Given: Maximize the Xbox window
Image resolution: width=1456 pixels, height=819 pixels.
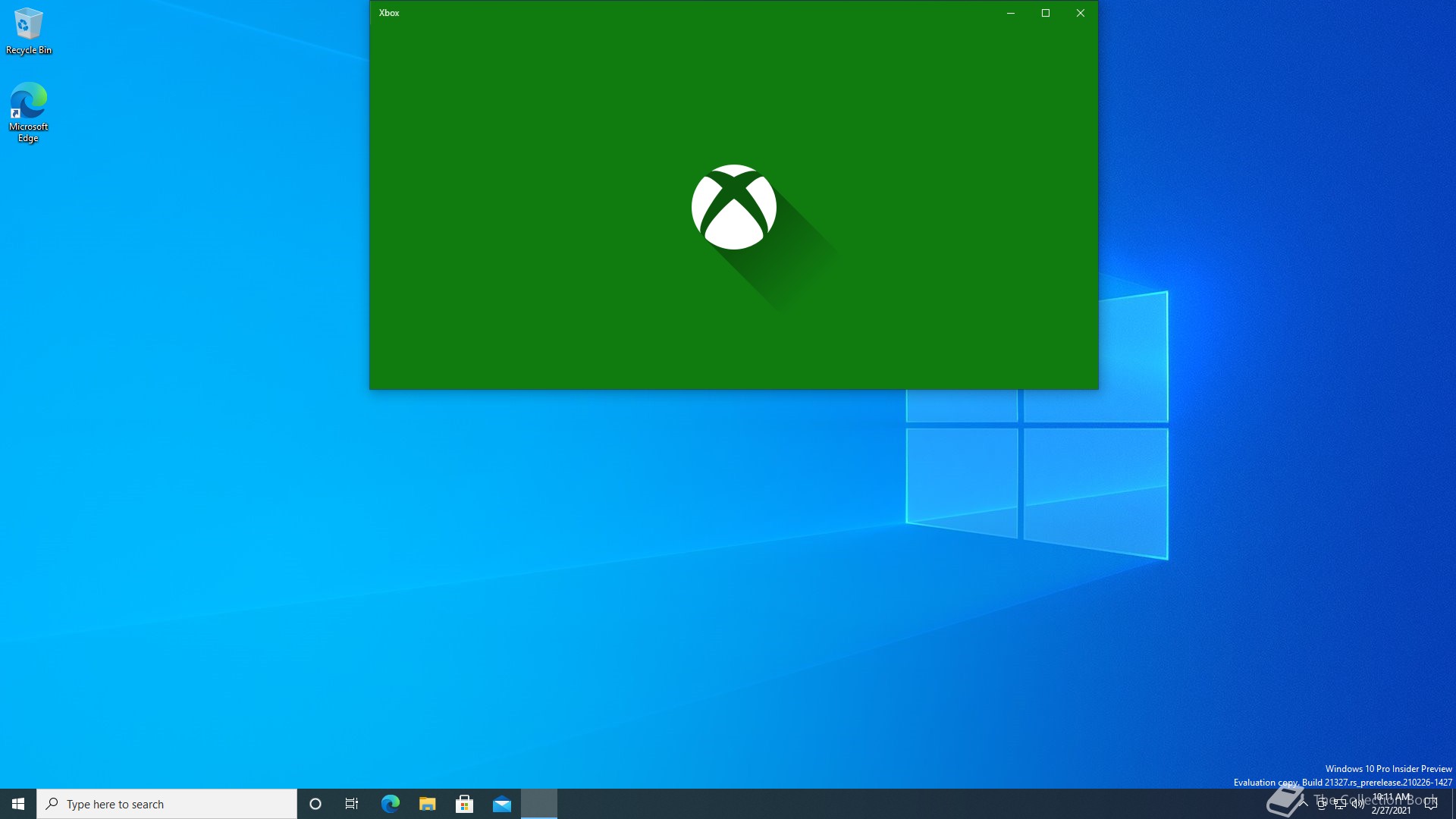Looking at the screenshot, I should pos(1046,13).
